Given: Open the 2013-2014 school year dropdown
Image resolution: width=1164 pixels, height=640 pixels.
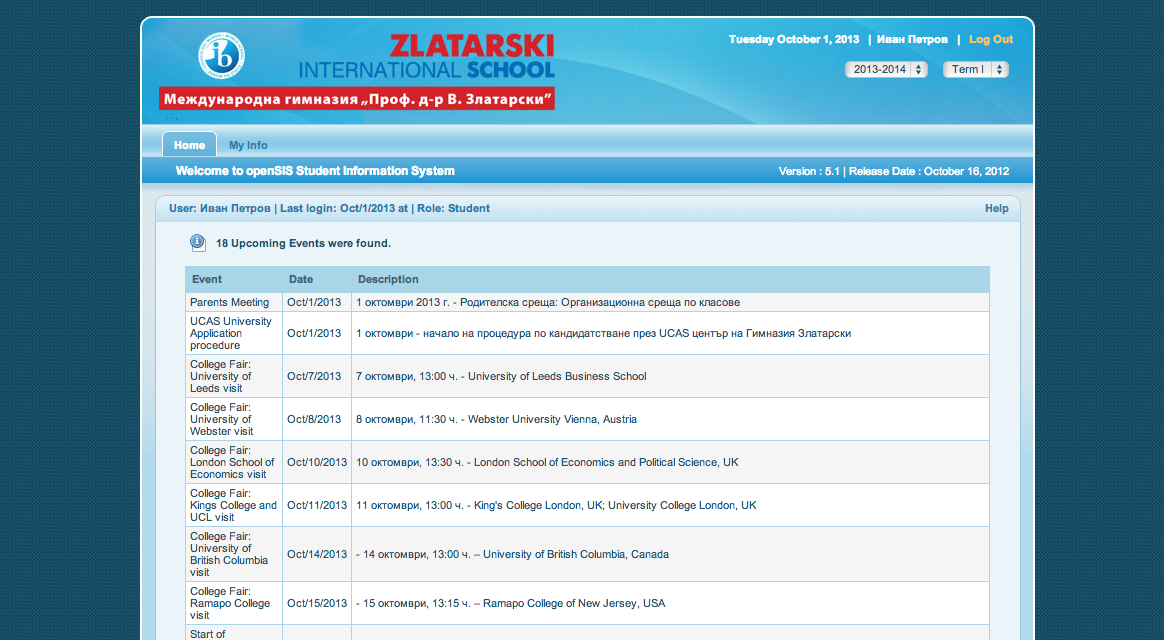Looking at the screenshot, I should pos(886,69).
